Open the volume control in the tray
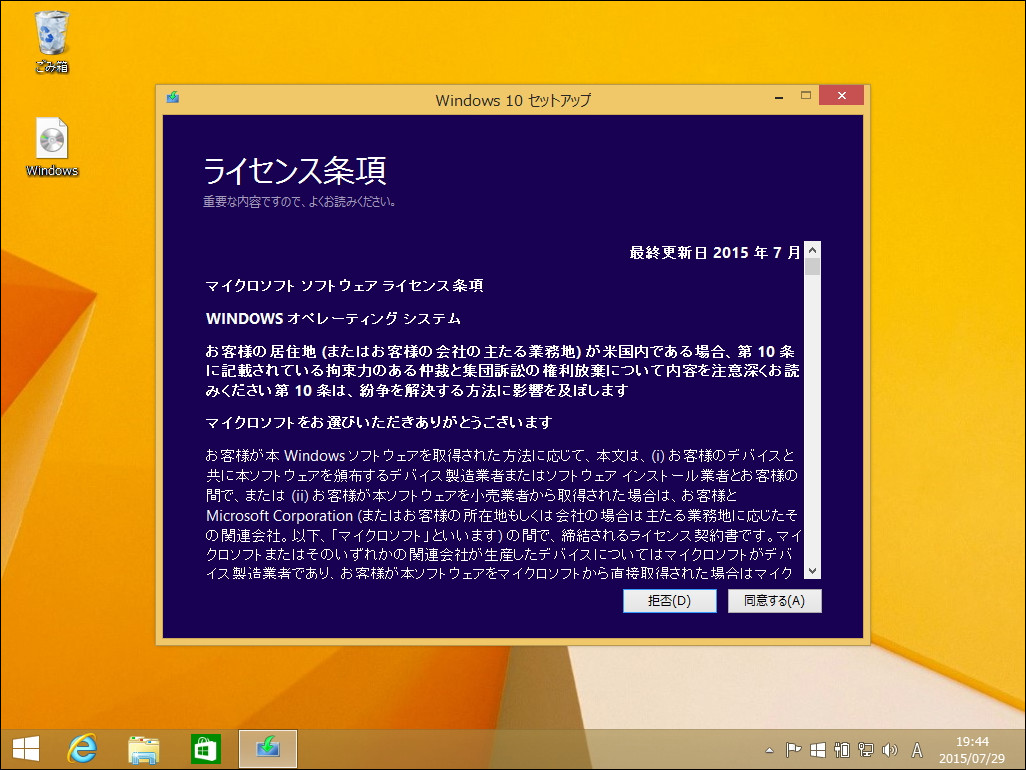This screenshot has height=770, width=1026. click(888, 748)
